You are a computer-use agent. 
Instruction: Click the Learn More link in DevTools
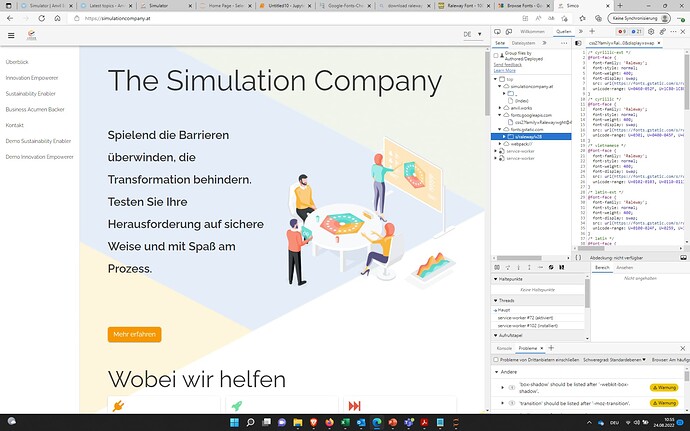coord(504,70)
